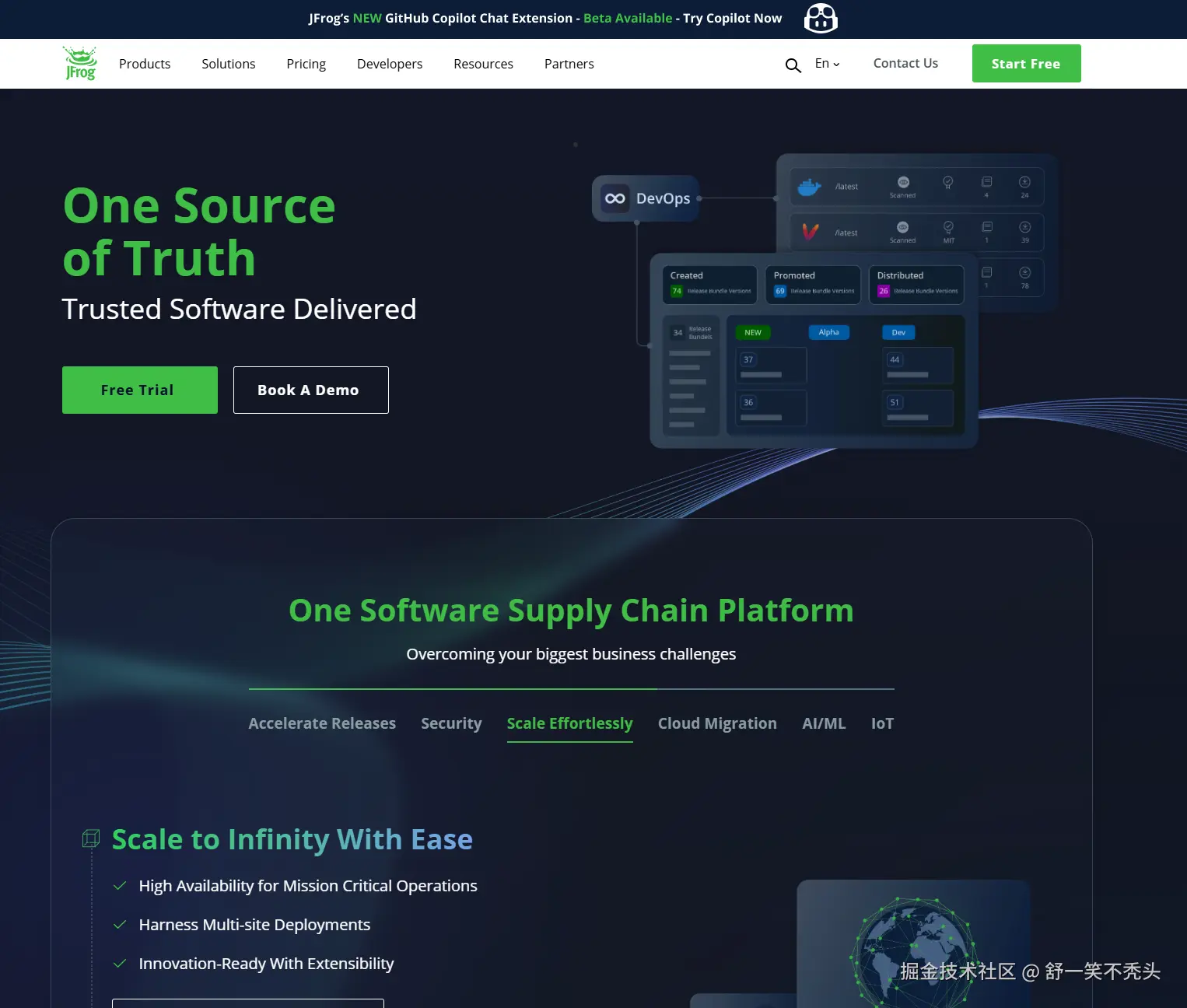Click the green NEW tag
1187x1008 pixels.
[x=753, y=332]
